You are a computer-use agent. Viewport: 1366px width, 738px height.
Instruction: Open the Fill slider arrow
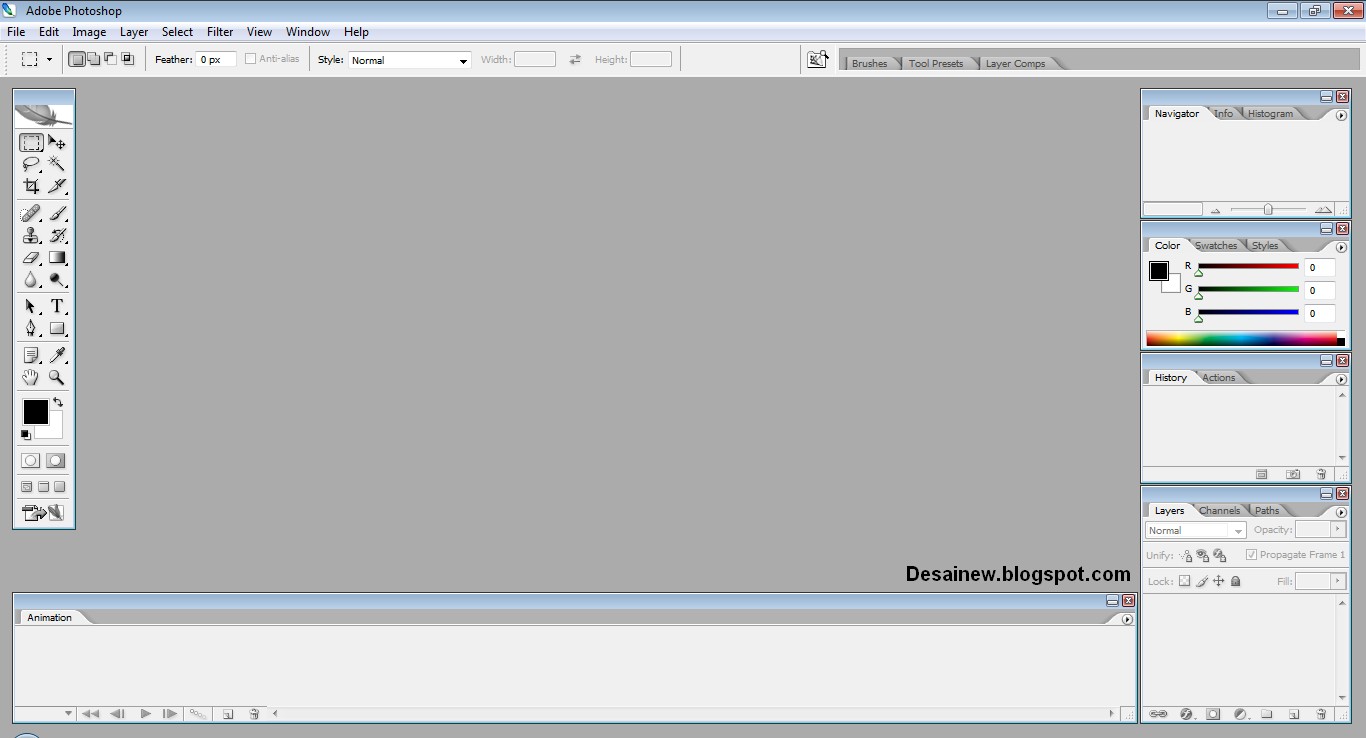point(1338,581)
